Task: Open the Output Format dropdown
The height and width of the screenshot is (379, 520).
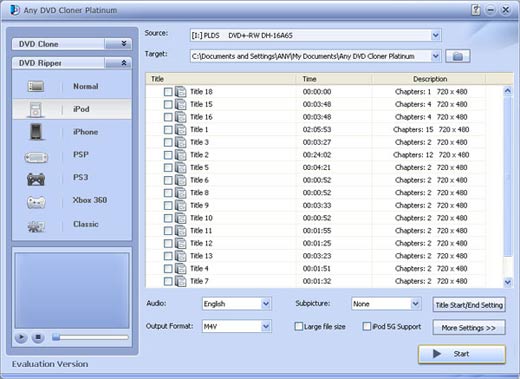Action: (x=266, y=326)
